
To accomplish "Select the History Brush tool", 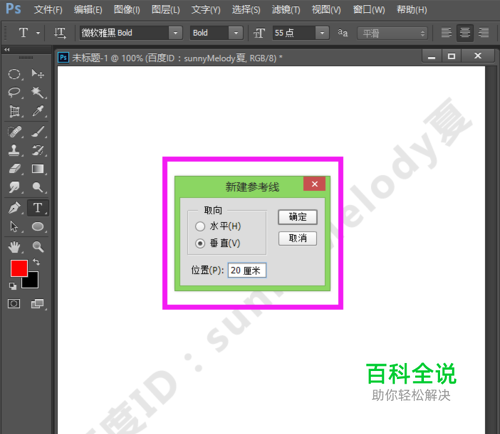I will [38, 150].
